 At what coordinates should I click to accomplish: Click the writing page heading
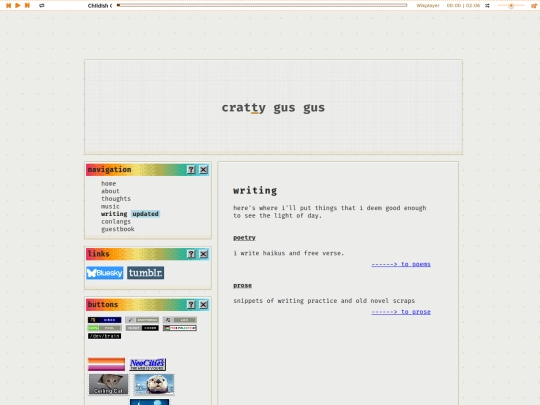(x=255, y=190)
